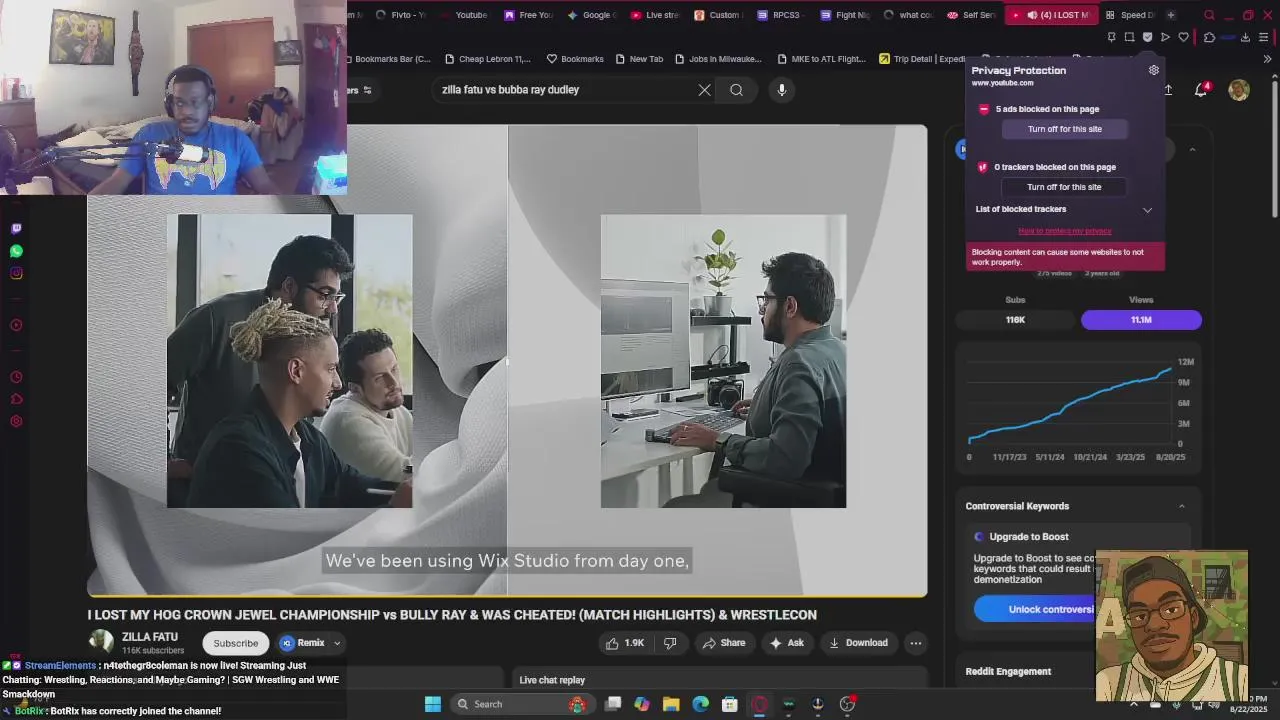Screen dimensions: 1280x720
Task: Open more actions three-dot menu under video
Action: point(915,643)
